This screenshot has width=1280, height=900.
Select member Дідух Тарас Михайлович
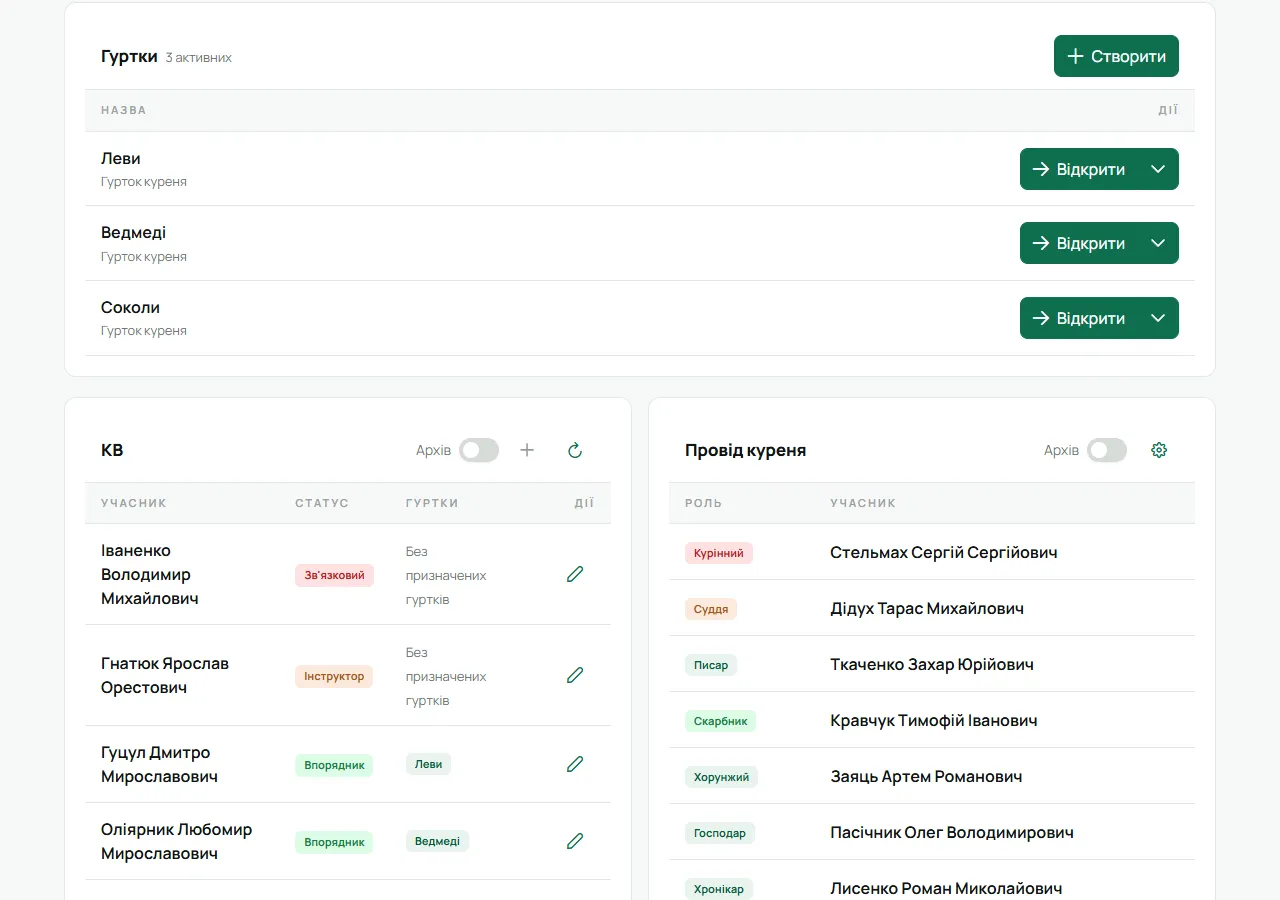[927, 608]
